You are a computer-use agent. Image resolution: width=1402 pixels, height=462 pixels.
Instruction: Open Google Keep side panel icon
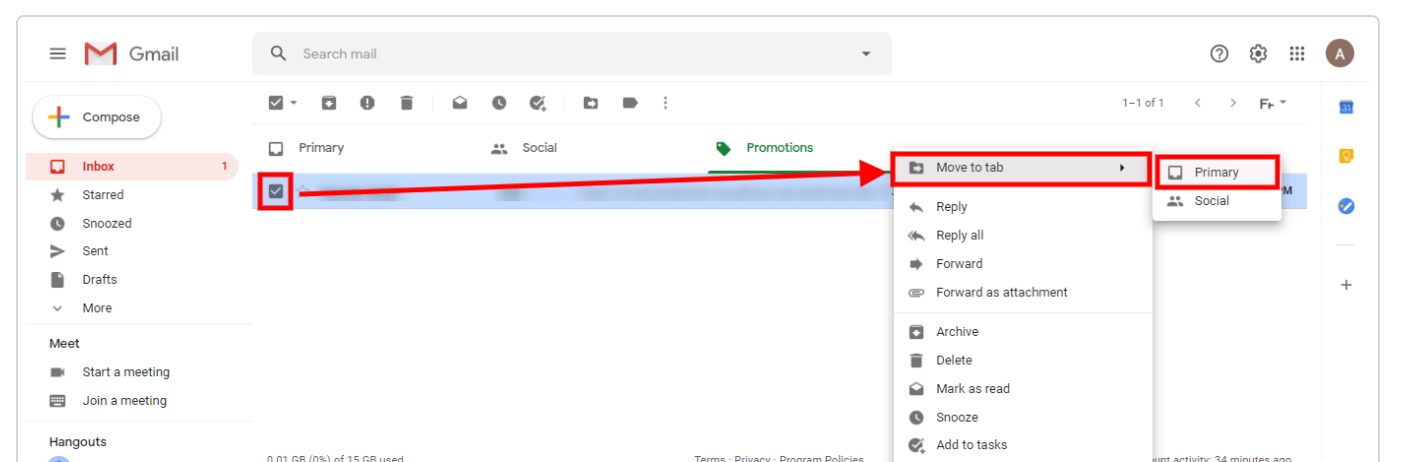pyautogui.click(x=1346, y=156)
